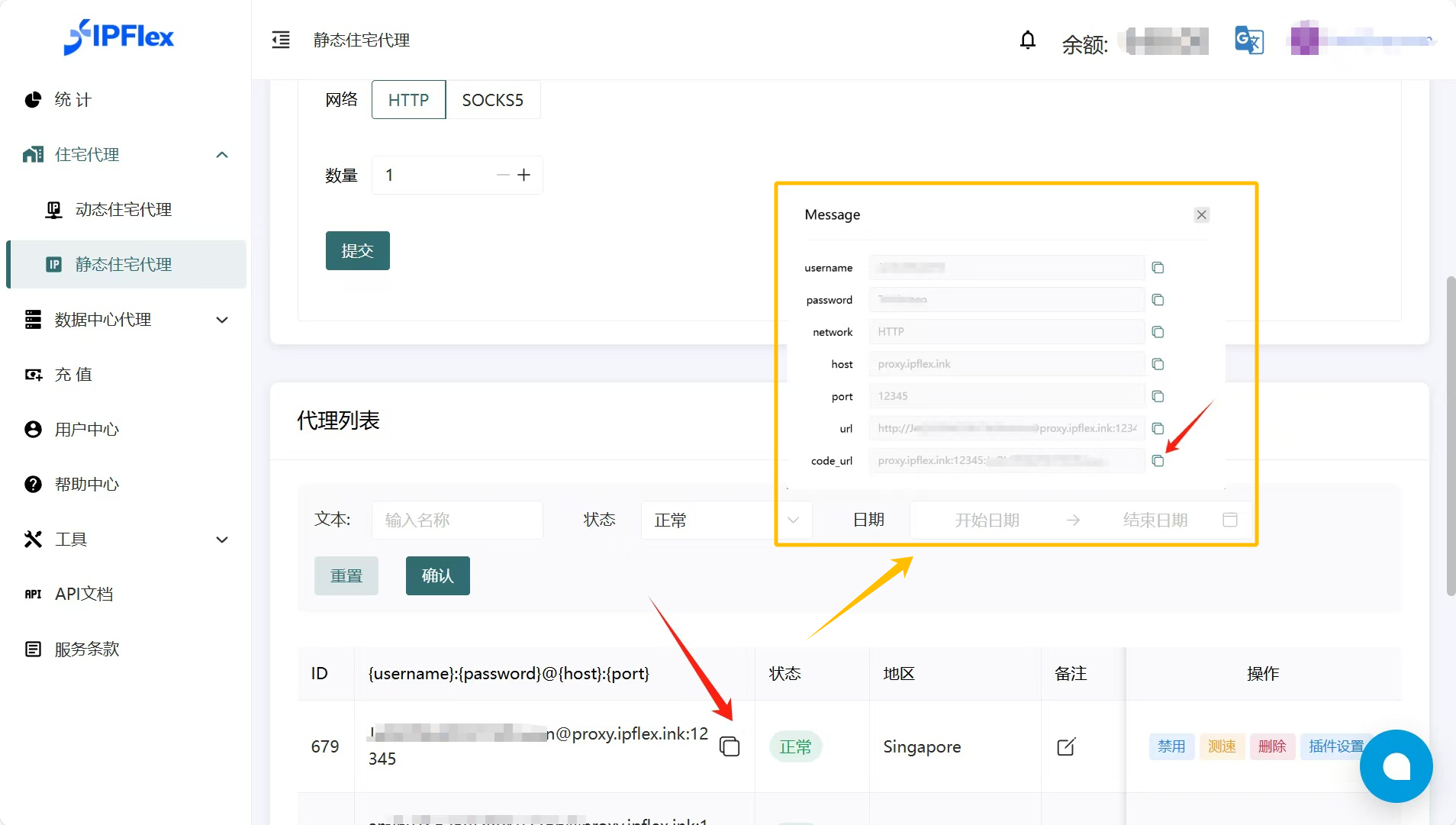Viewport: 1456px width, 825px height.
Task: Open the blue chat support bubble
Action: [1395, 765]
